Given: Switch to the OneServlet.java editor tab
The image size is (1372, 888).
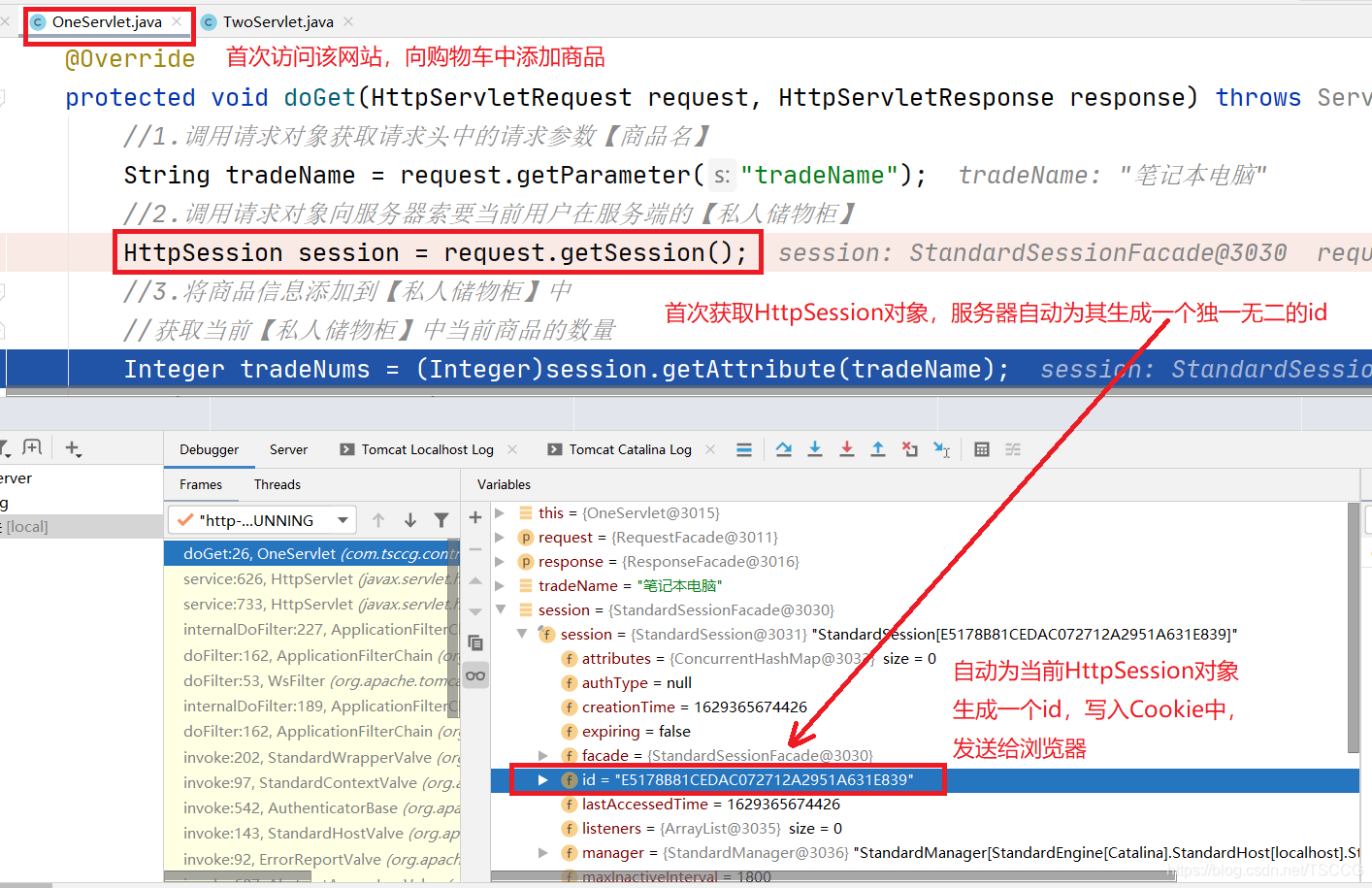Looking at the screenshot, I should point(107,21).
